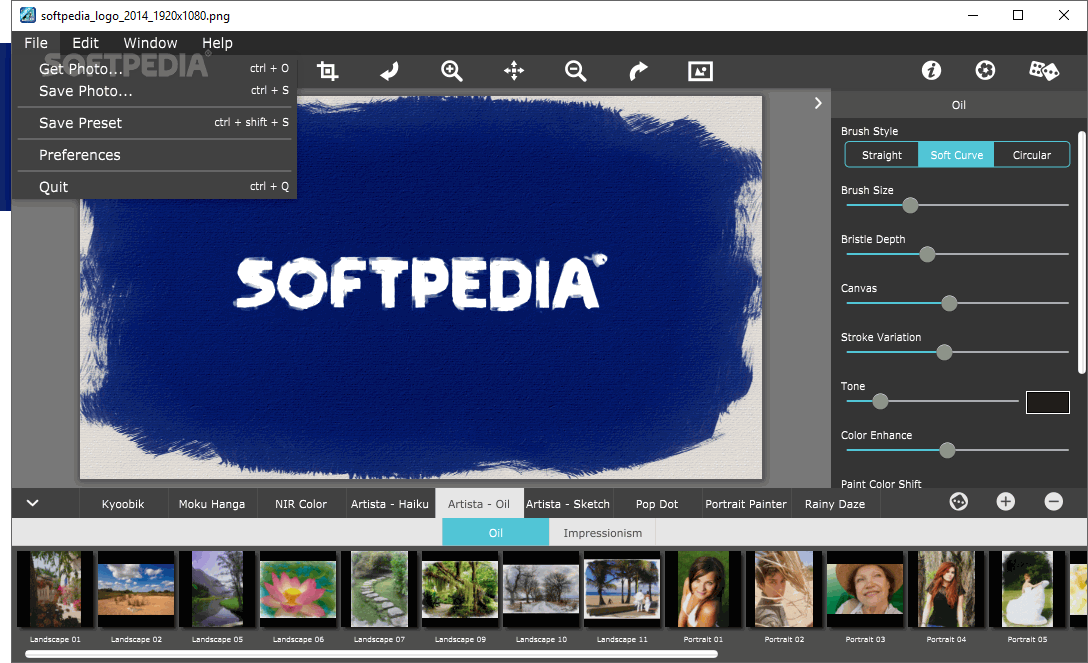Image resolution: width=1088 pixels, height=663 pixels.
Task: Apply the Landscape 02 preset thumbnail
Action: pyautogui.click(x=136, y=589)
